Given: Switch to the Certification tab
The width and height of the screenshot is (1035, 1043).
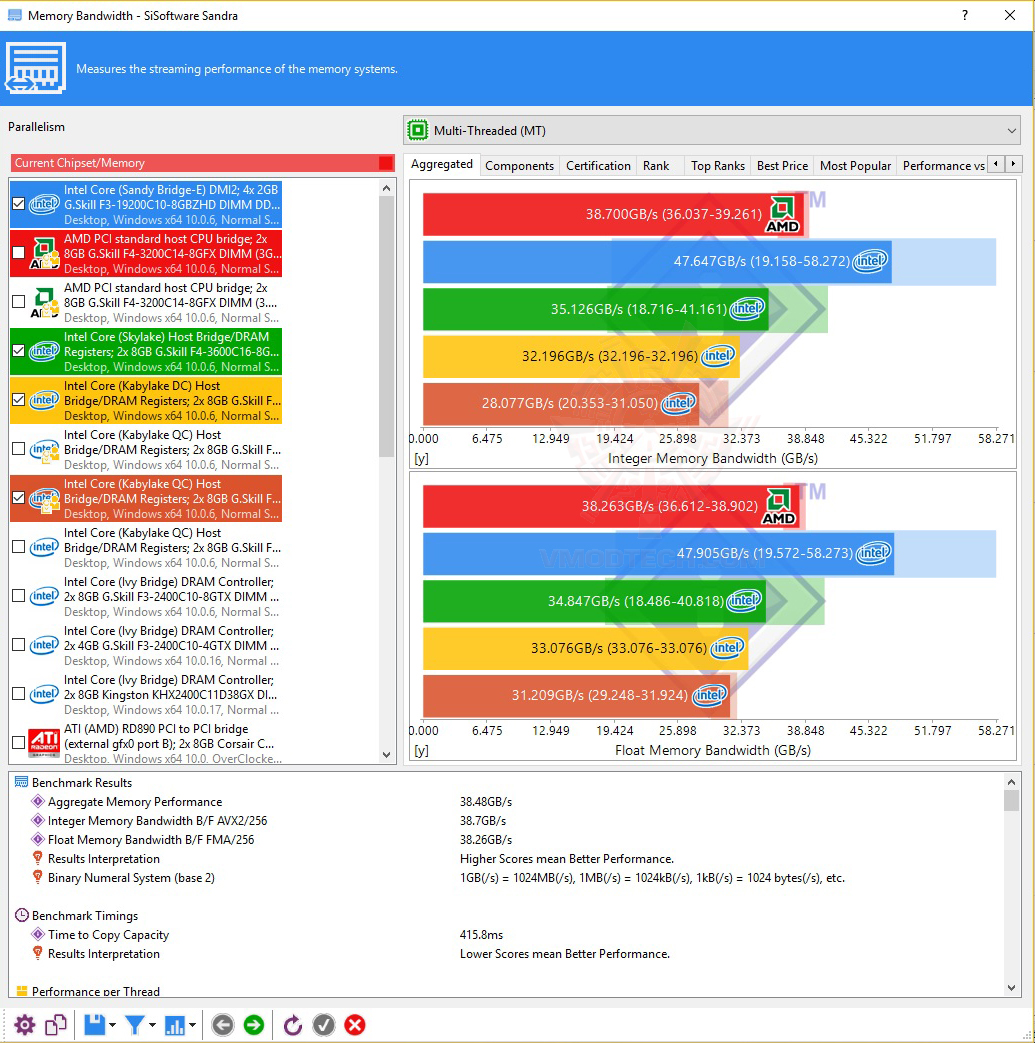Looking at the screenshot, I should (598, 166).
